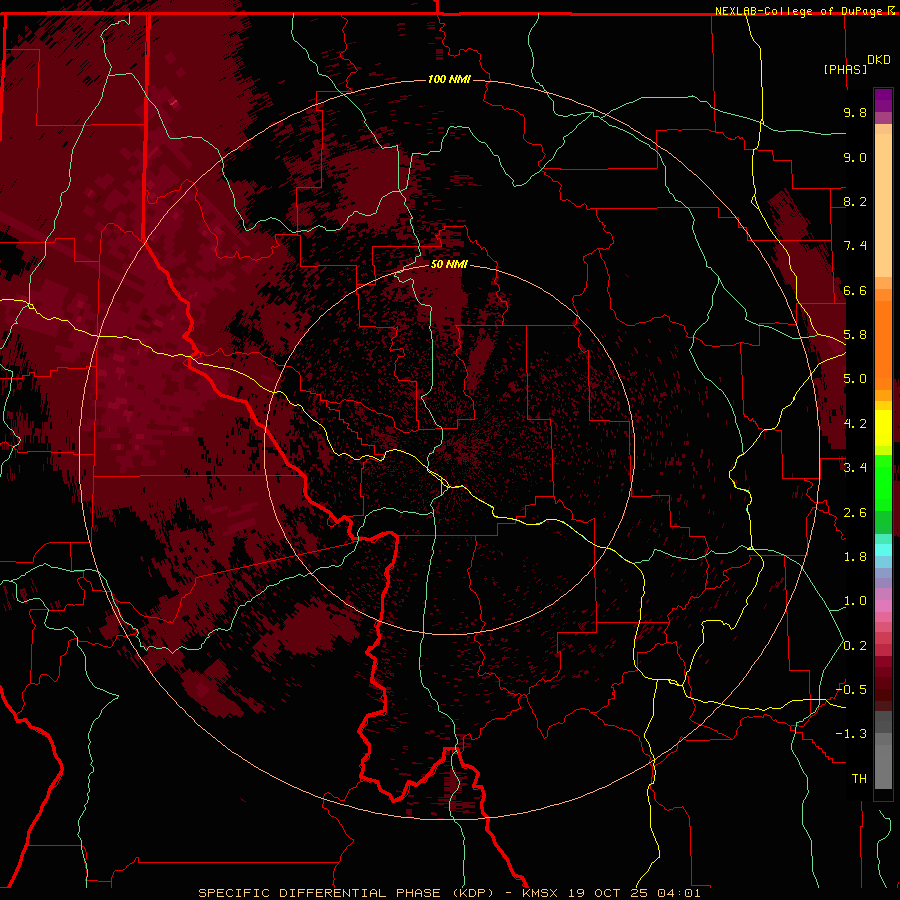
Task: Click the 5.0 value on the color scale
Action: 855,379
